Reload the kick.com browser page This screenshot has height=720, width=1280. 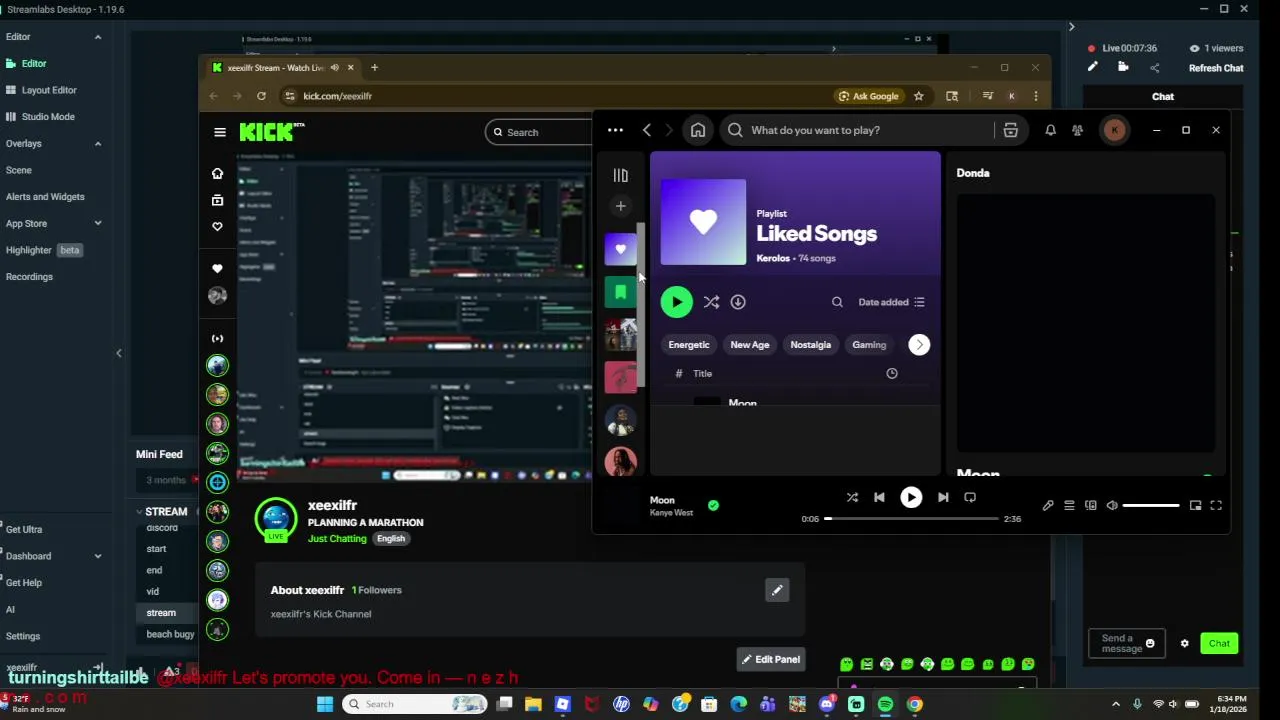click(261, 96)
